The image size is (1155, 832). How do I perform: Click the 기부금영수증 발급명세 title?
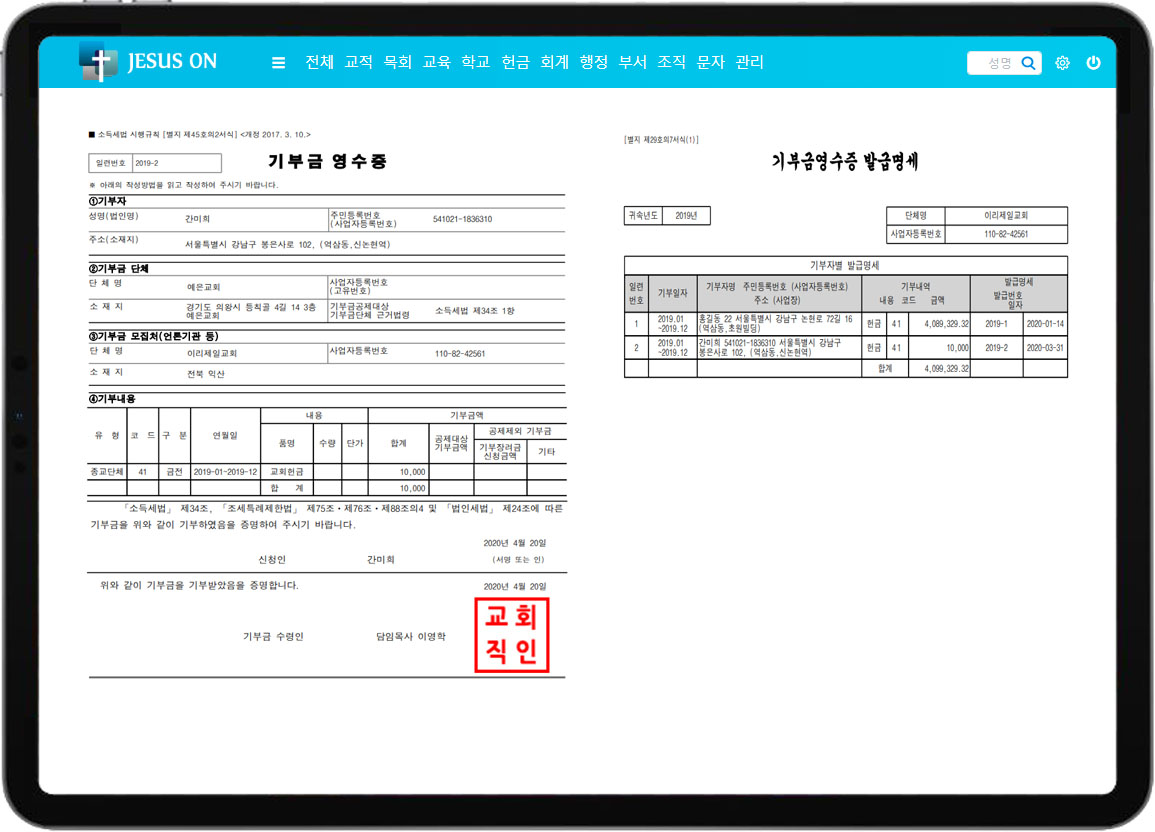845,162
